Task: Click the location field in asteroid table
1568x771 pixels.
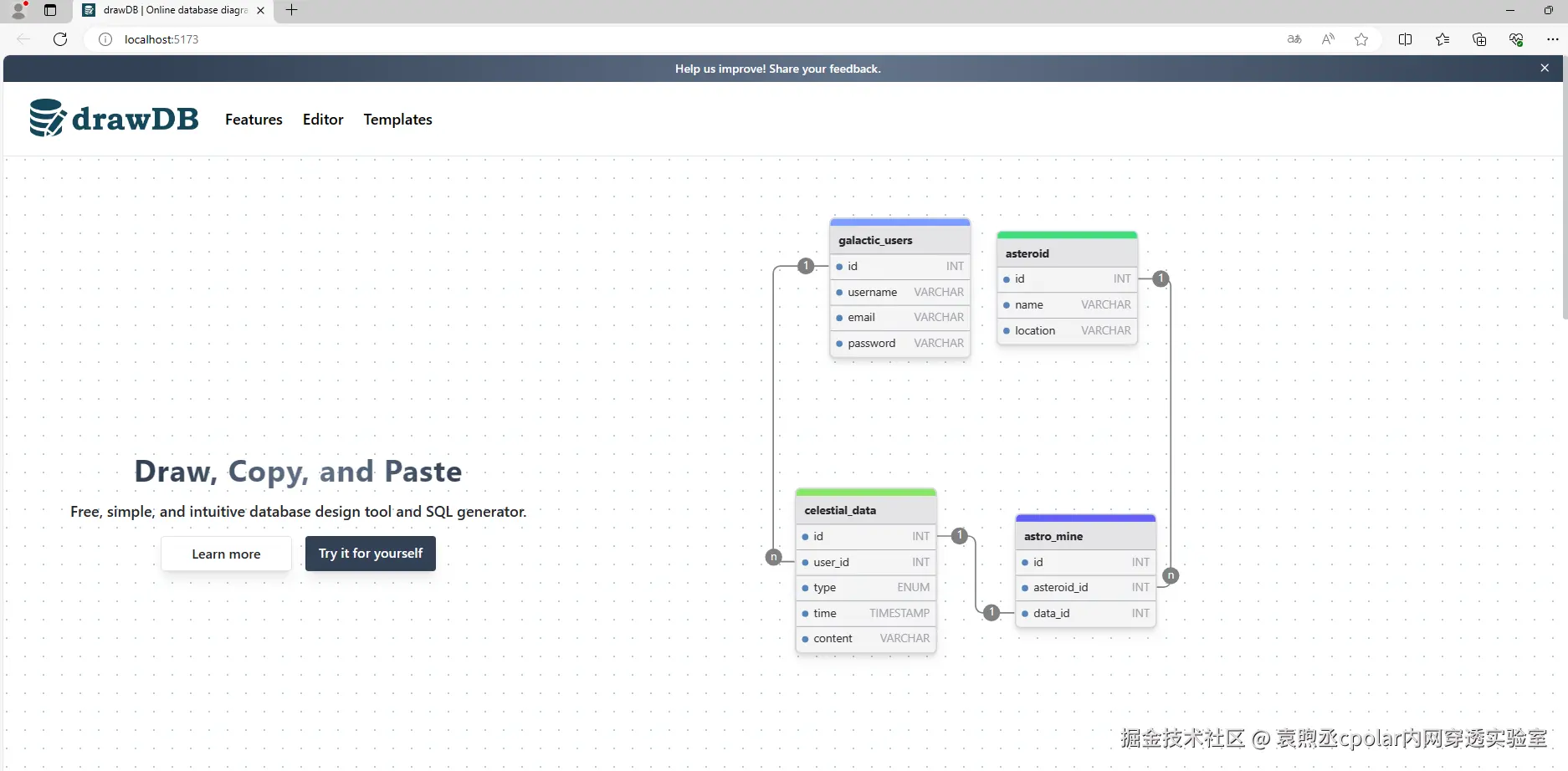Action: point(1067,331)
